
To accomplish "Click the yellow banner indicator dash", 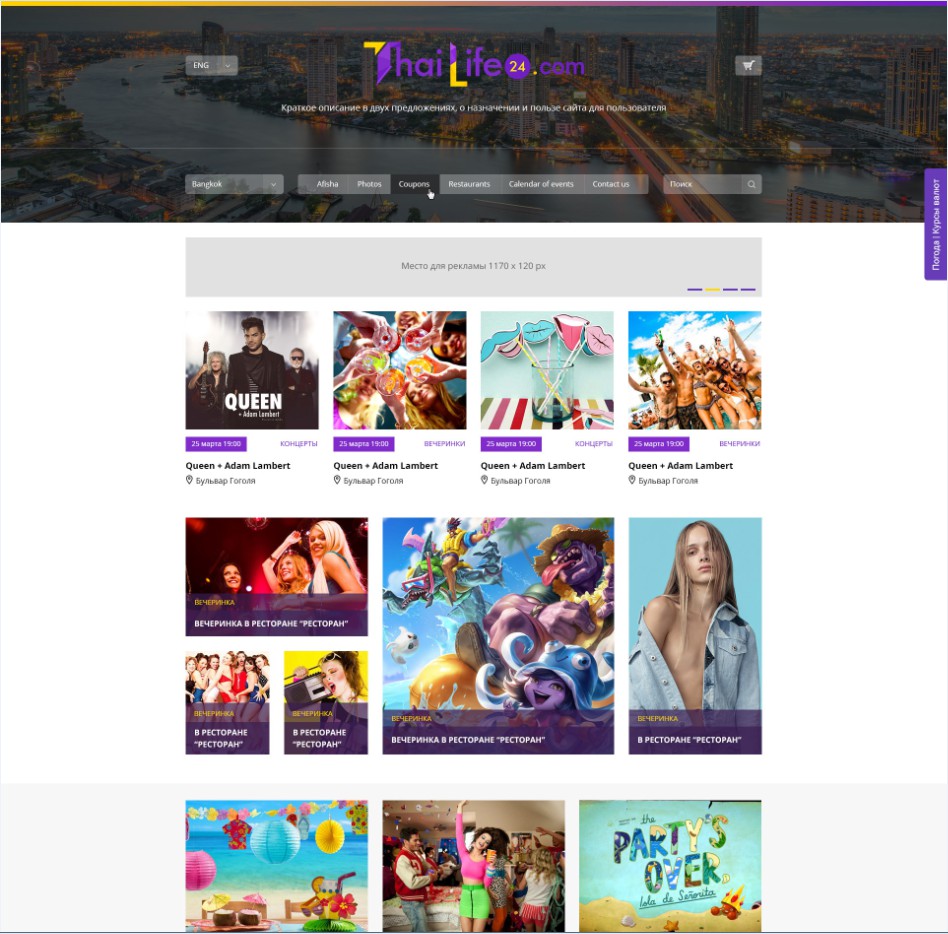I will [x=713, y=290].
